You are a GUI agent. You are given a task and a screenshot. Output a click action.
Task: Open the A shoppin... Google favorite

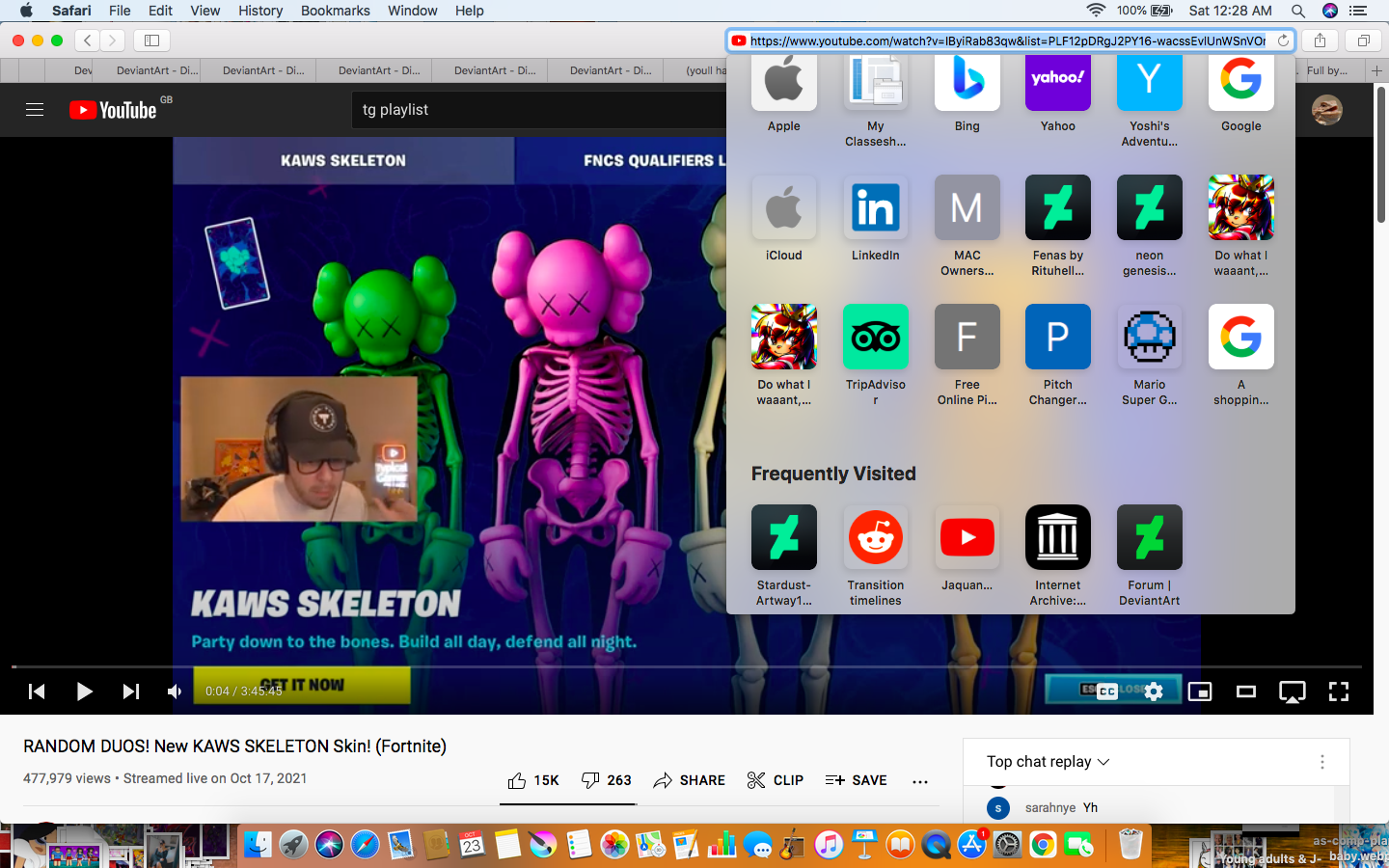pos(1241,337)
